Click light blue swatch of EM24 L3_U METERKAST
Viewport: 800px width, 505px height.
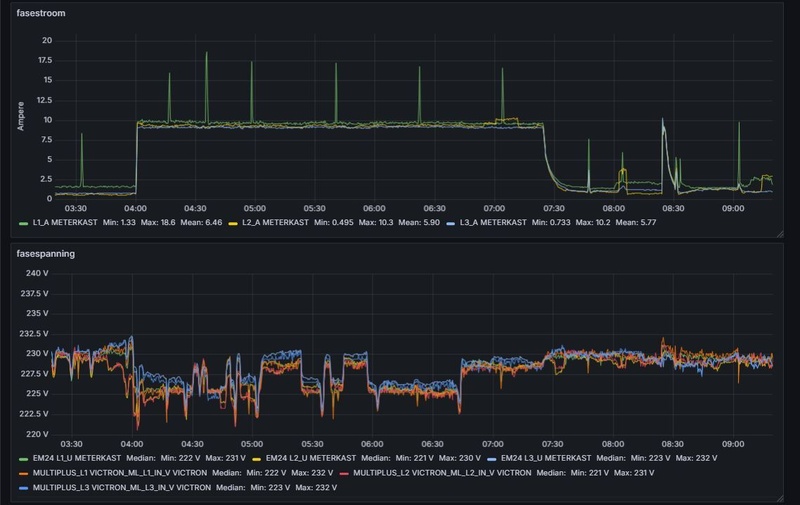click(x=492, y=459)
